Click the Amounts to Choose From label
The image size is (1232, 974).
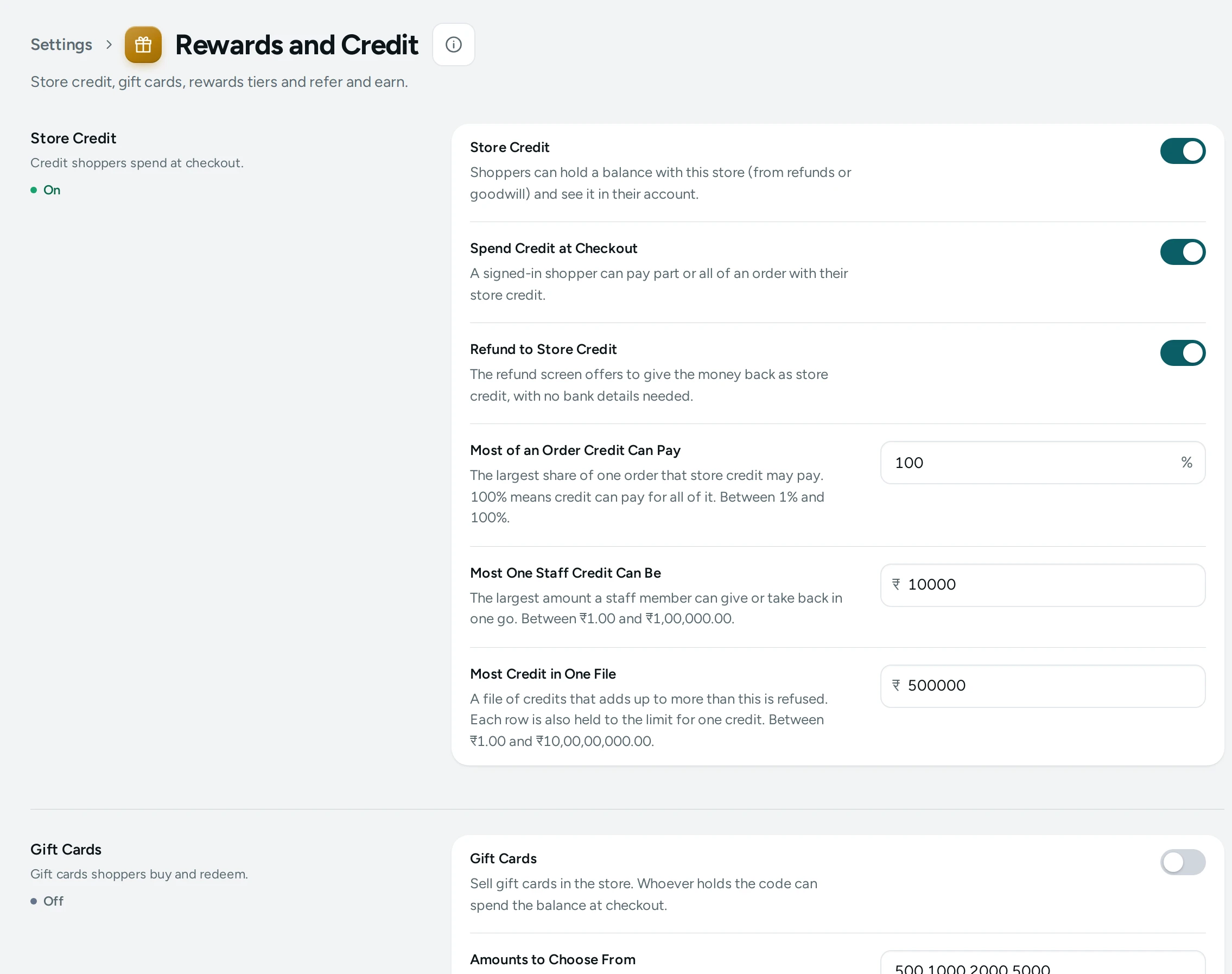coord(553,959)
